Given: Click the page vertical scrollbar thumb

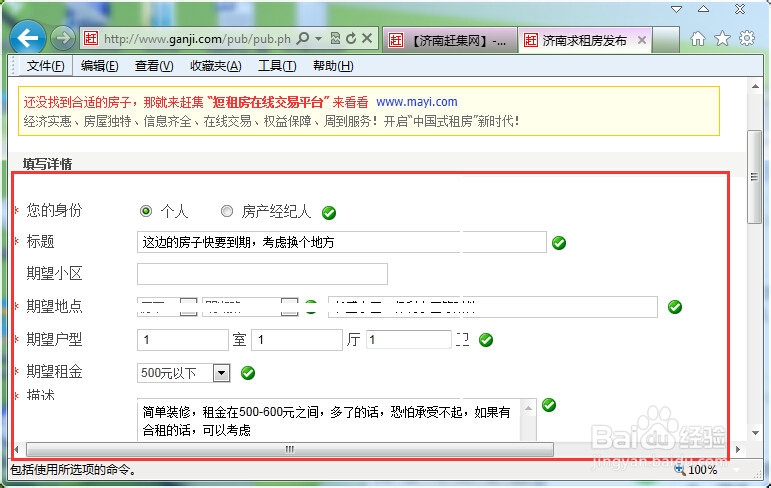Looking at the screenshot, I should [754, 177].
